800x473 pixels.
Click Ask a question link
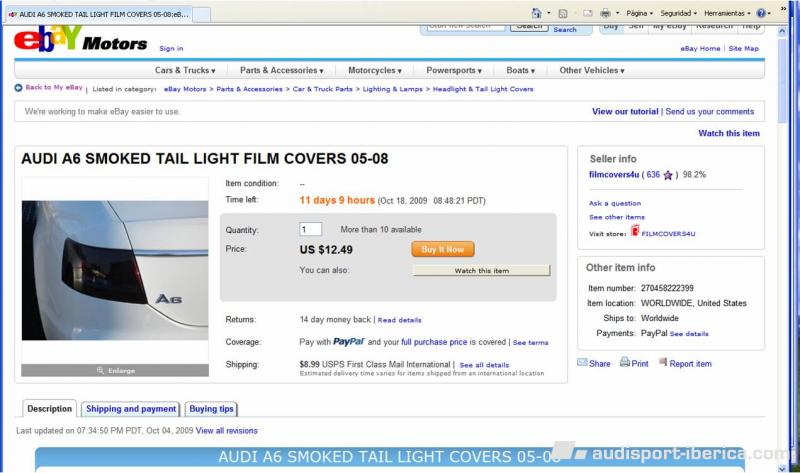(615, 203)
